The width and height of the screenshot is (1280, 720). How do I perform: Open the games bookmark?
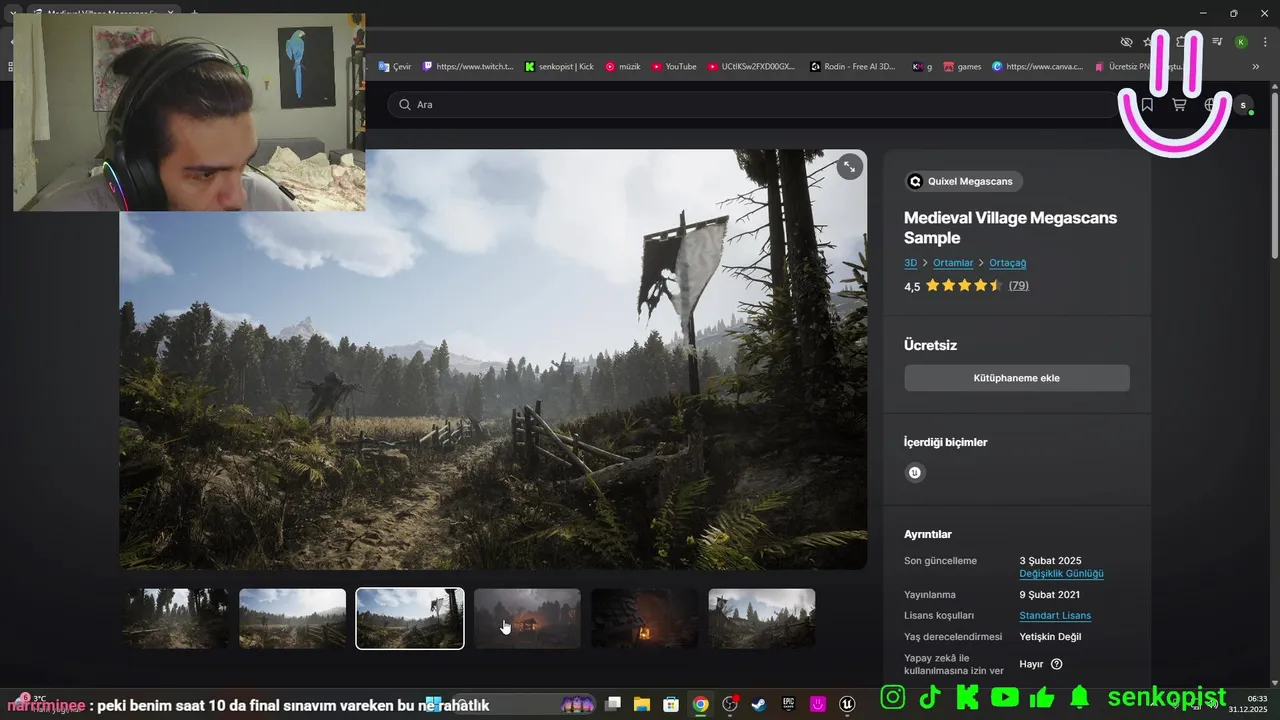tap(962, 67)
